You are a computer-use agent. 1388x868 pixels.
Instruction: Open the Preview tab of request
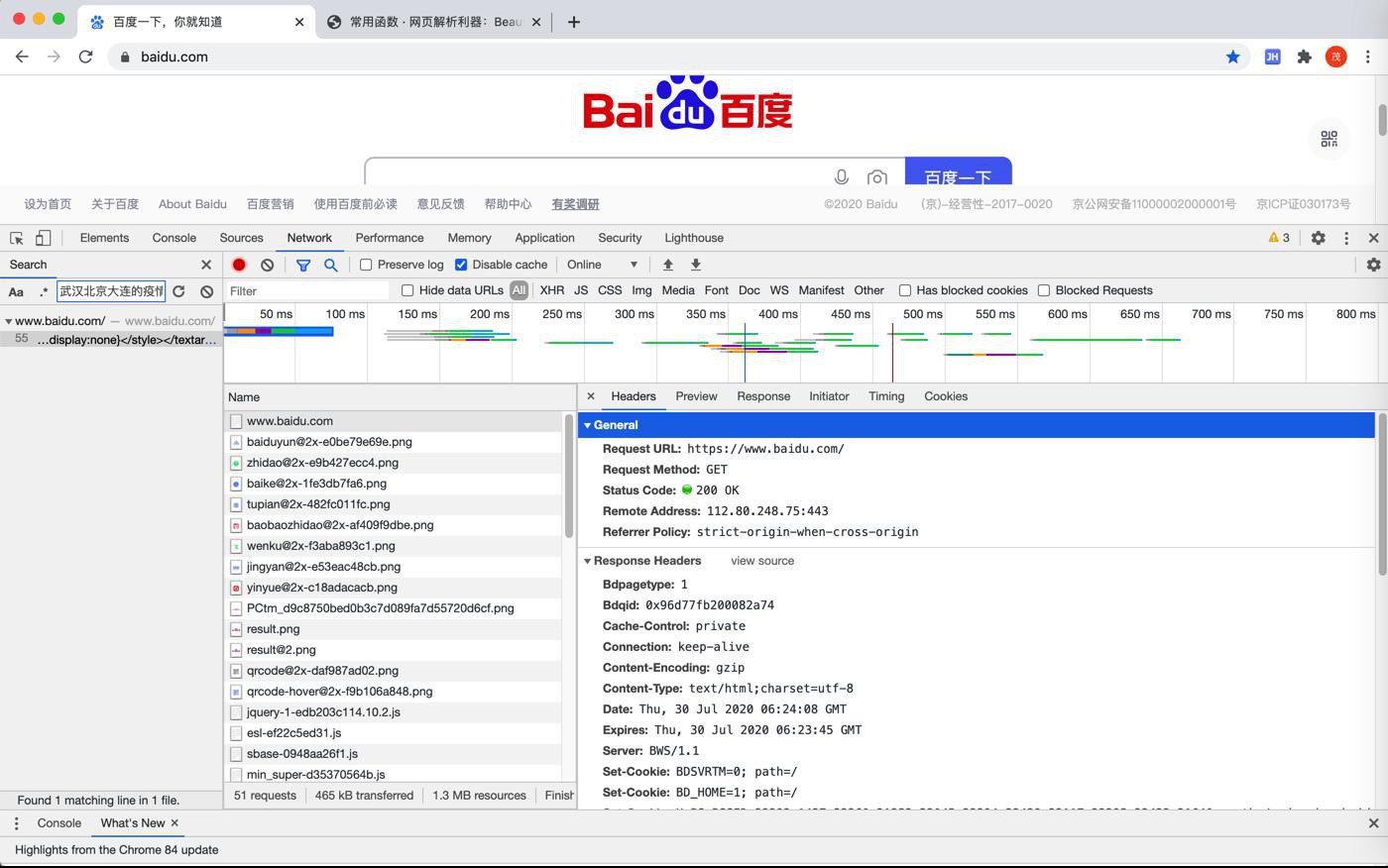pos(696,396)
